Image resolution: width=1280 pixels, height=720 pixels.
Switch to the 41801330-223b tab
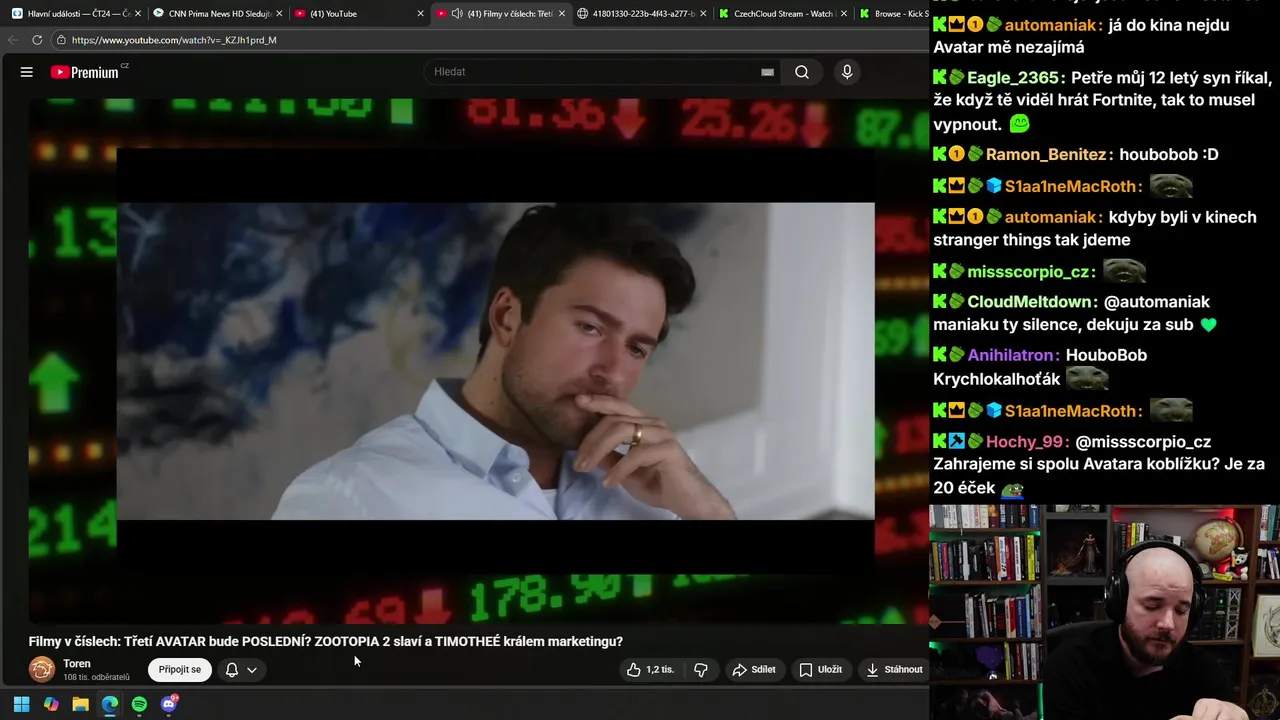(642, 14)
